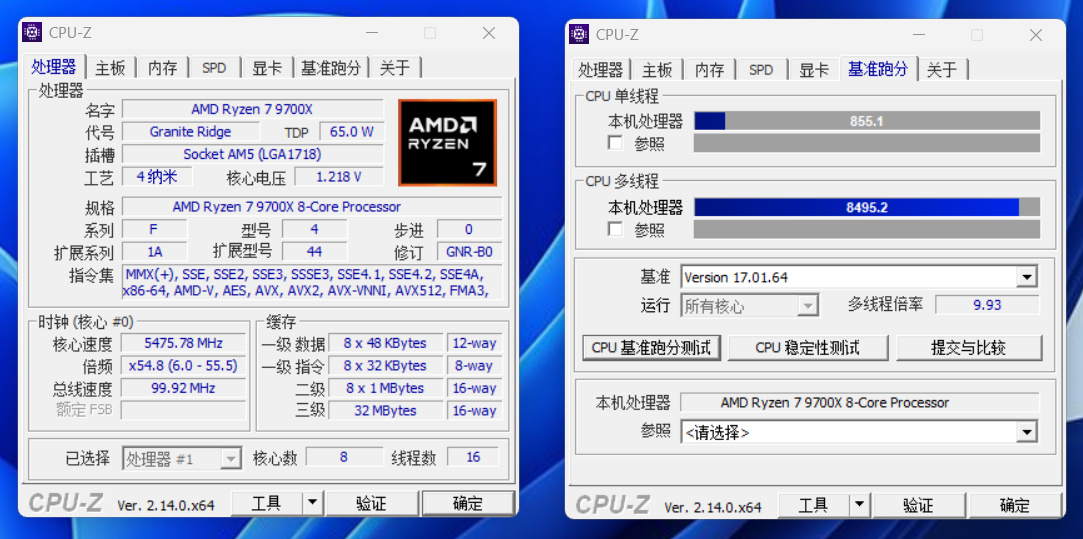Switch to 内存 tab in left window
This screenshot has width=1083, height=539.
(x=163, y=68)
